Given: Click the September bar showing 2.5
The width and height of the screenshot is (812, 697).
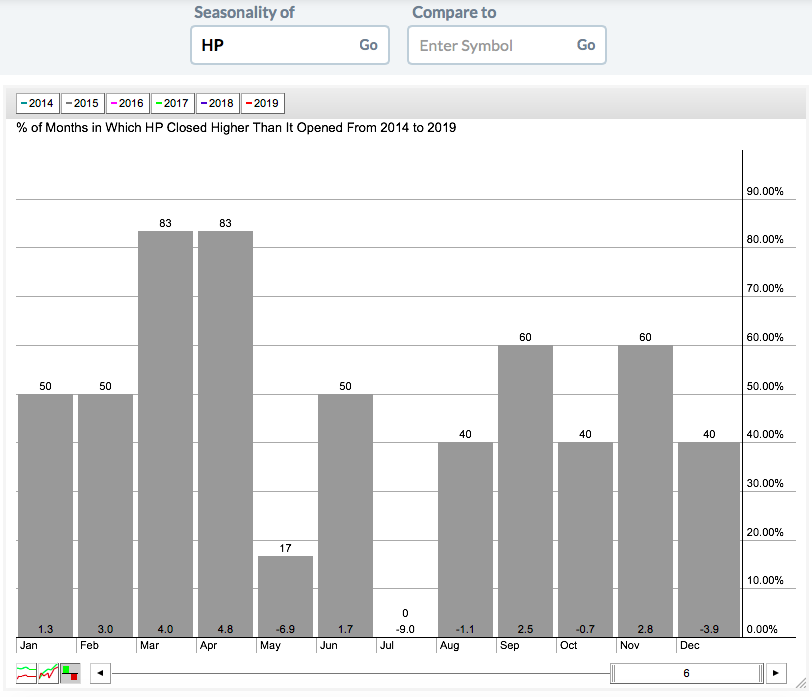Looking at the screenshot, I should click(525, 491).
